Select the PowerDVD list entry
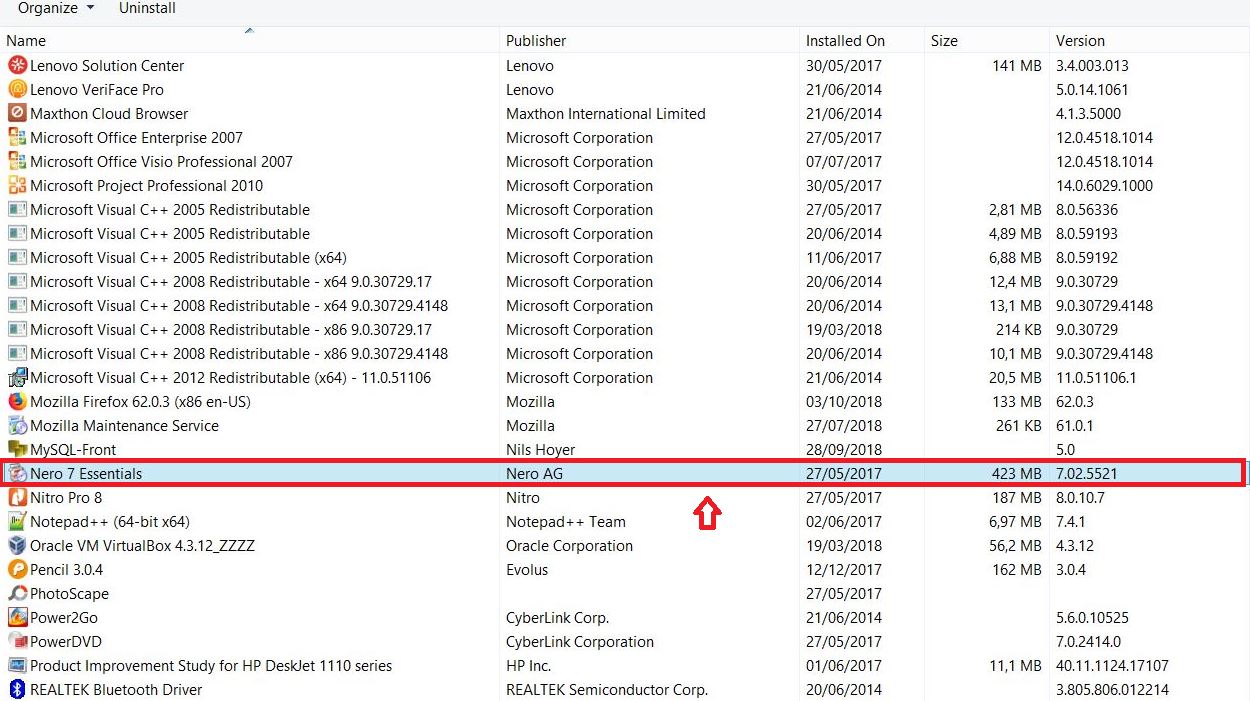The width and height of the screenshot is (1250, 701). pos(66,642)
